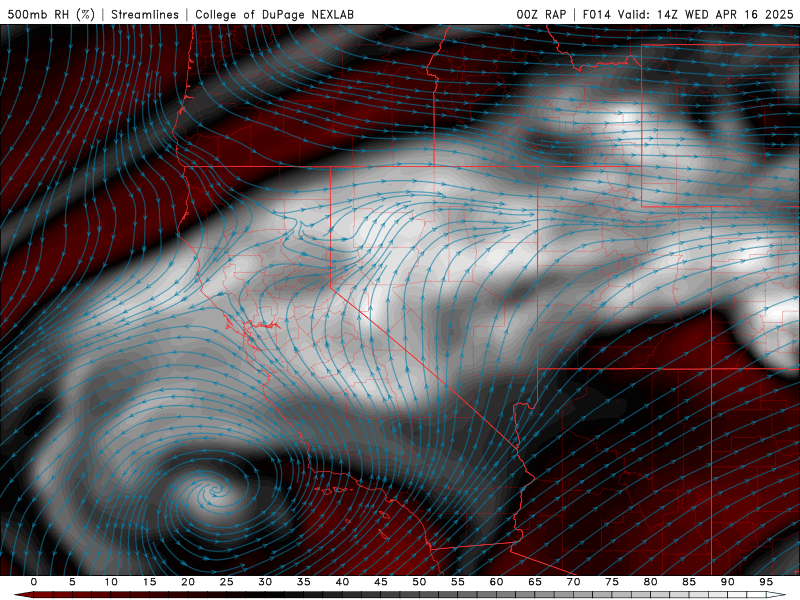
Task: Click the center of the cyclonic streamline swirl offshore
Action: [216, 492]
